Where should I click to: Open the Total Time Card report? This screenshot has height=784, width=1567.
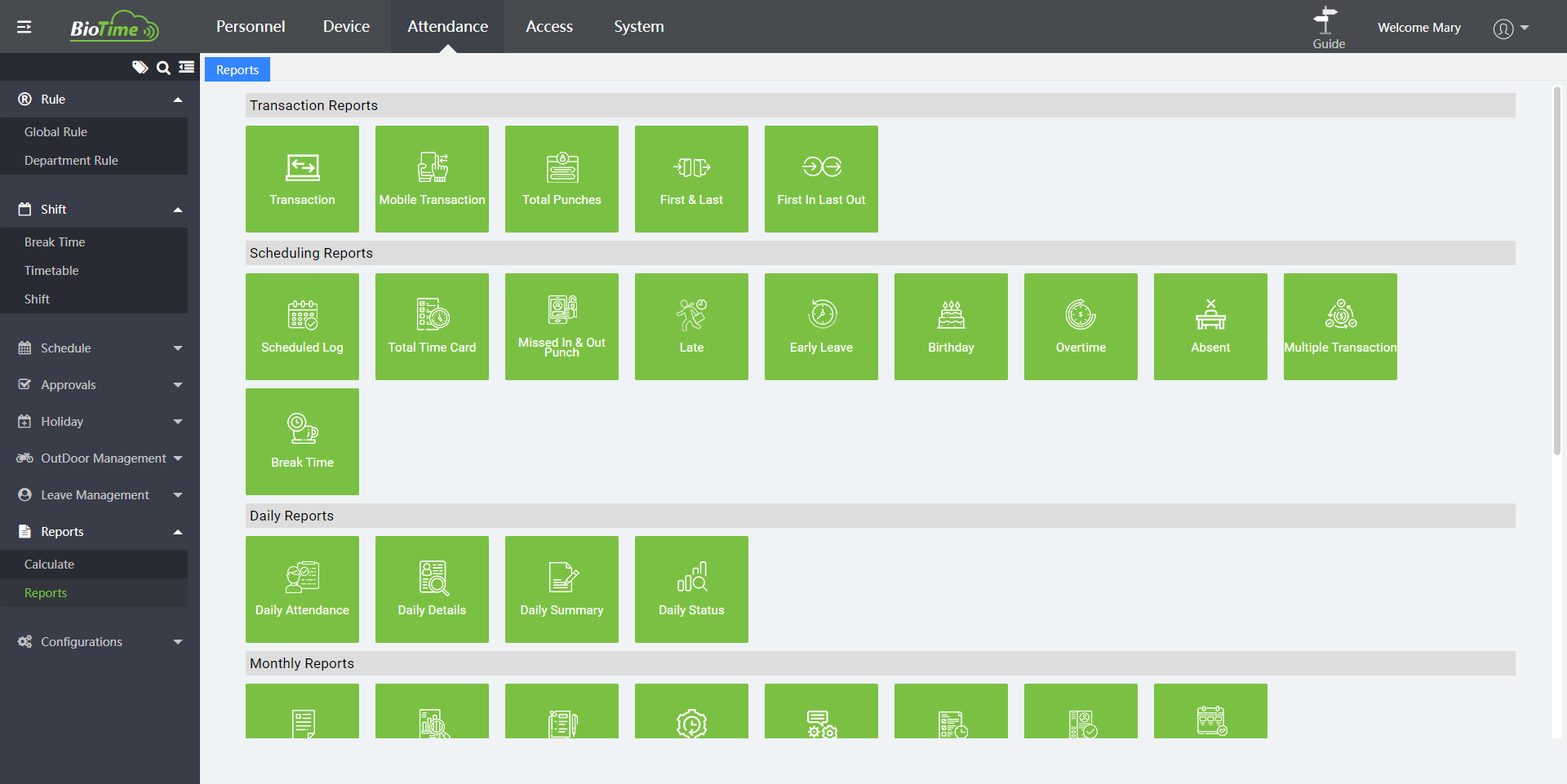(432, 326)
